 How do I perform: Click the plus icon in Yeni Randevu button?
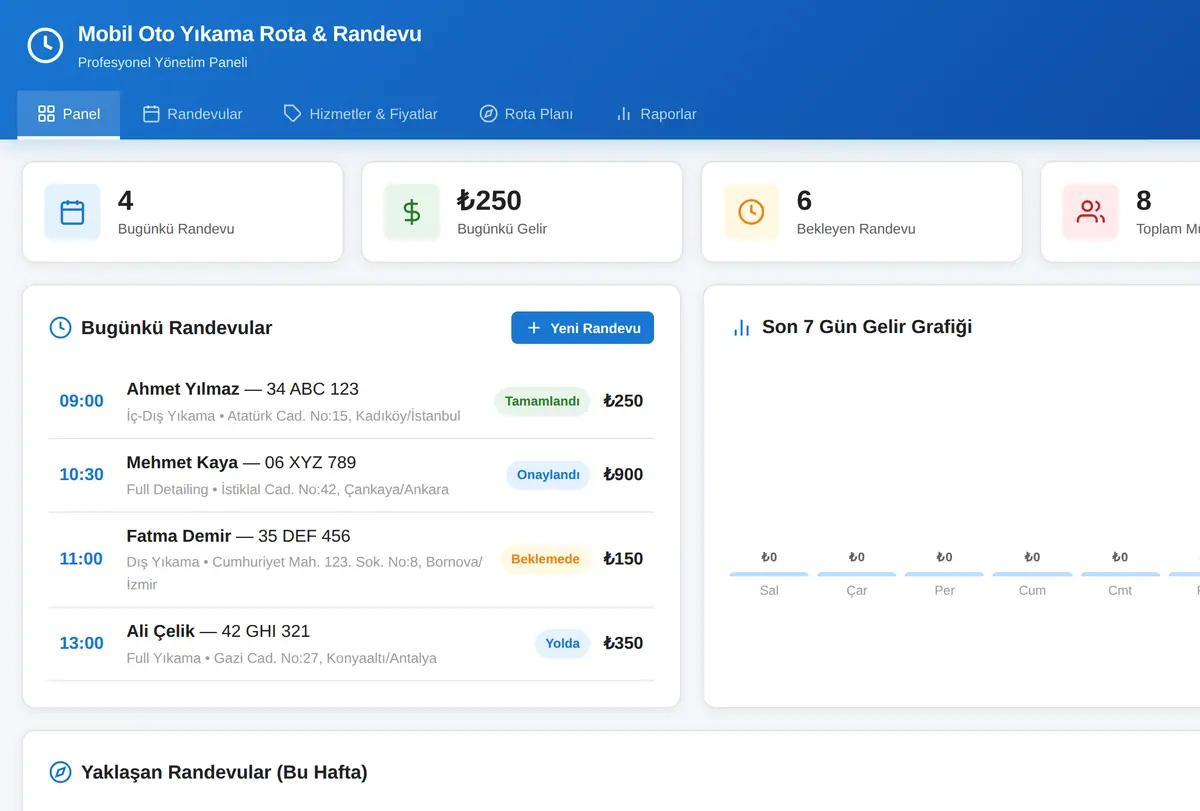click(533, 328)
